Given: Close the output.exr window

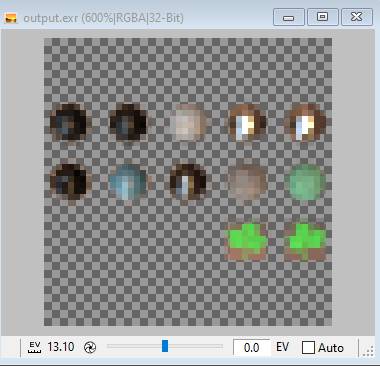Looking at the screenshot, I should [357, 17].
